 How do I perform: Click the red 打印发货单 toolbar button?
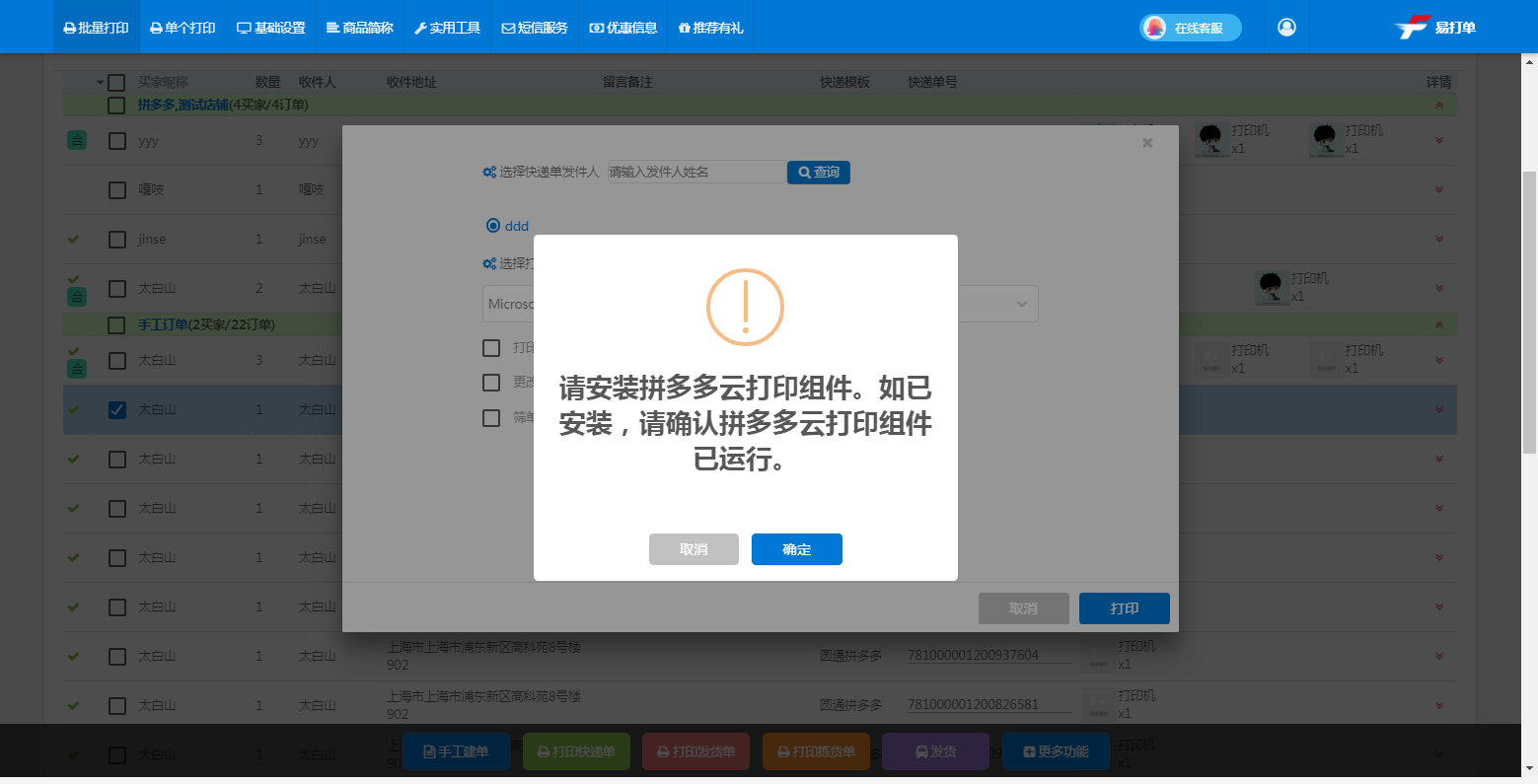(x=696, y=751)
